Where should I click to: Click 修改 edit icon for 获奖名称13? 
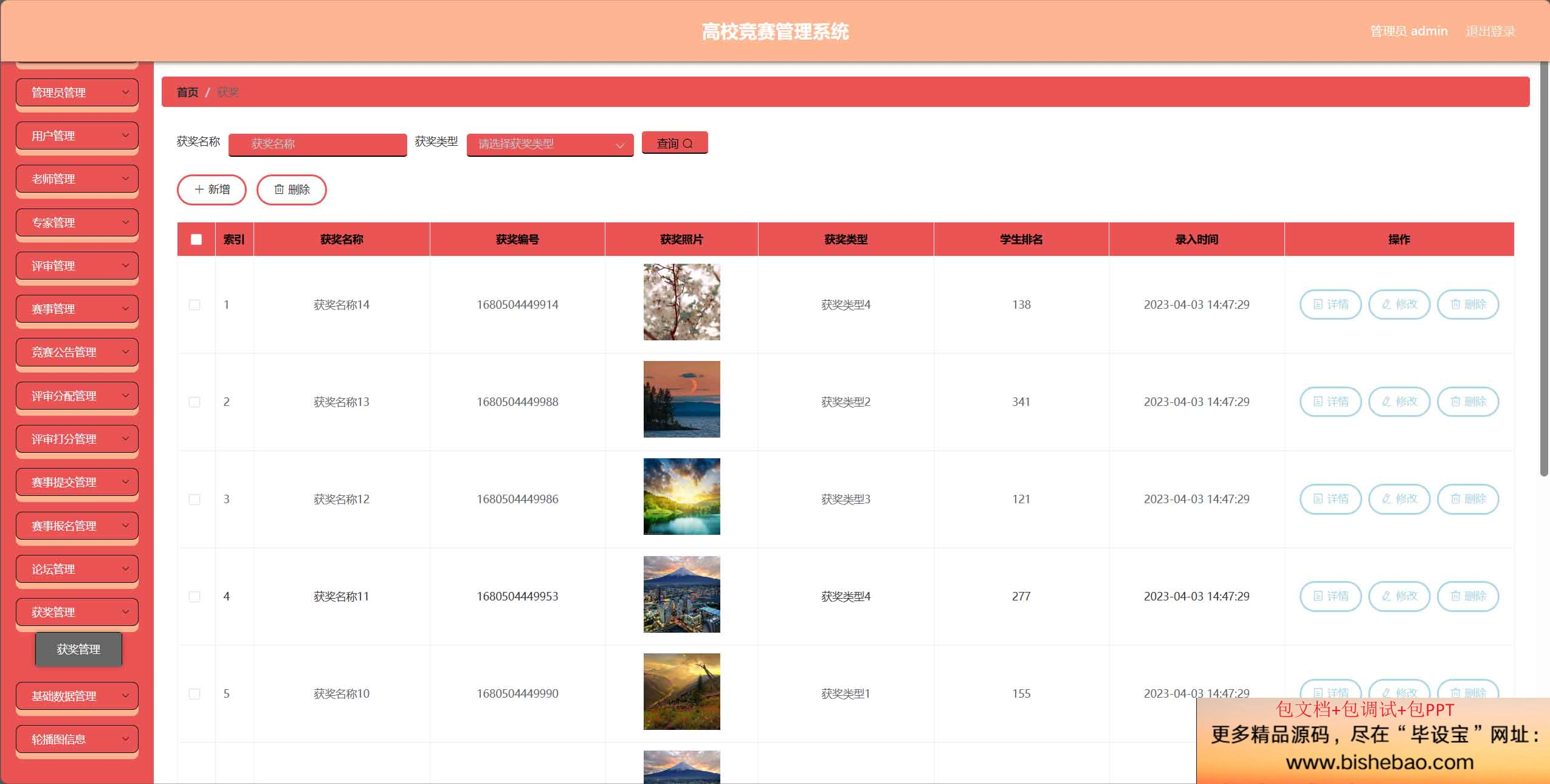(x=1399, y=402)
